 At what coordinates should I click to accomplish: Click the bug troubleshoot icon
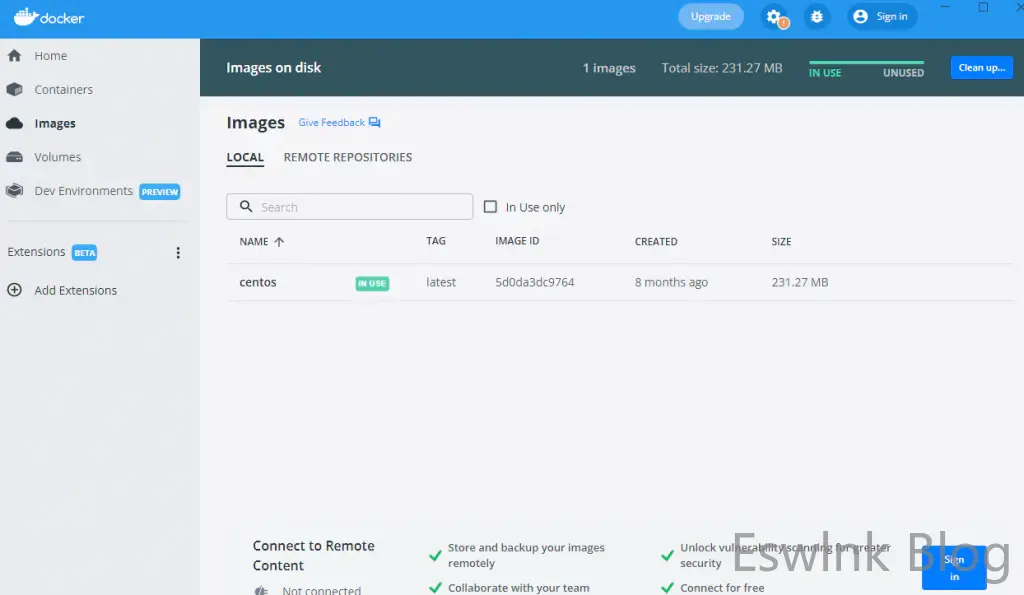(817, 17)
